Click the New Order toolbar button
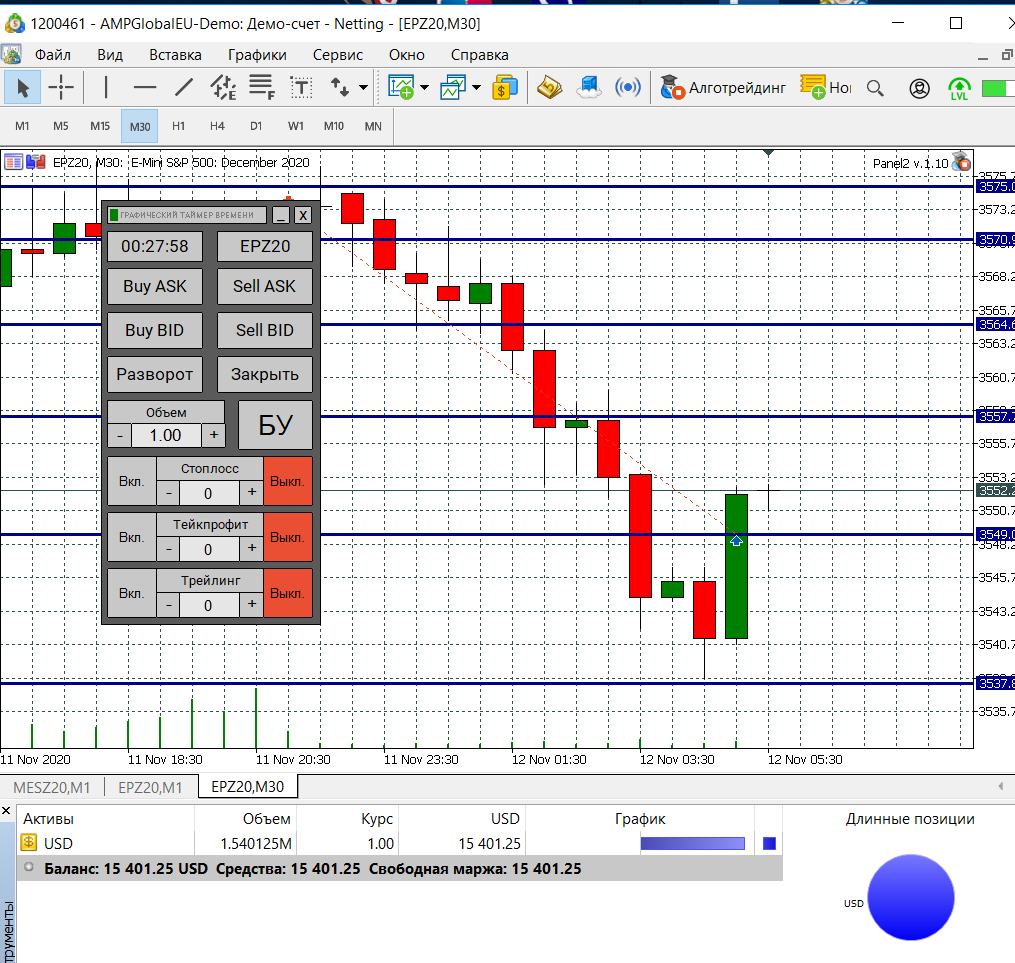1015x963 pixels. 826,87
